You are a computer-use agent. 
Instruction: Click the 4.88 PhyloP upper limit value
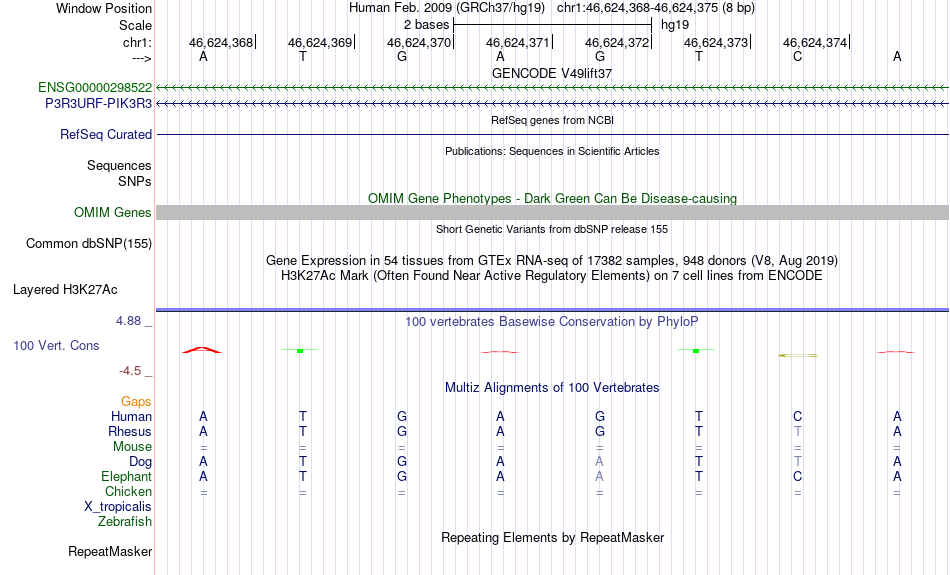click(128, 321)
